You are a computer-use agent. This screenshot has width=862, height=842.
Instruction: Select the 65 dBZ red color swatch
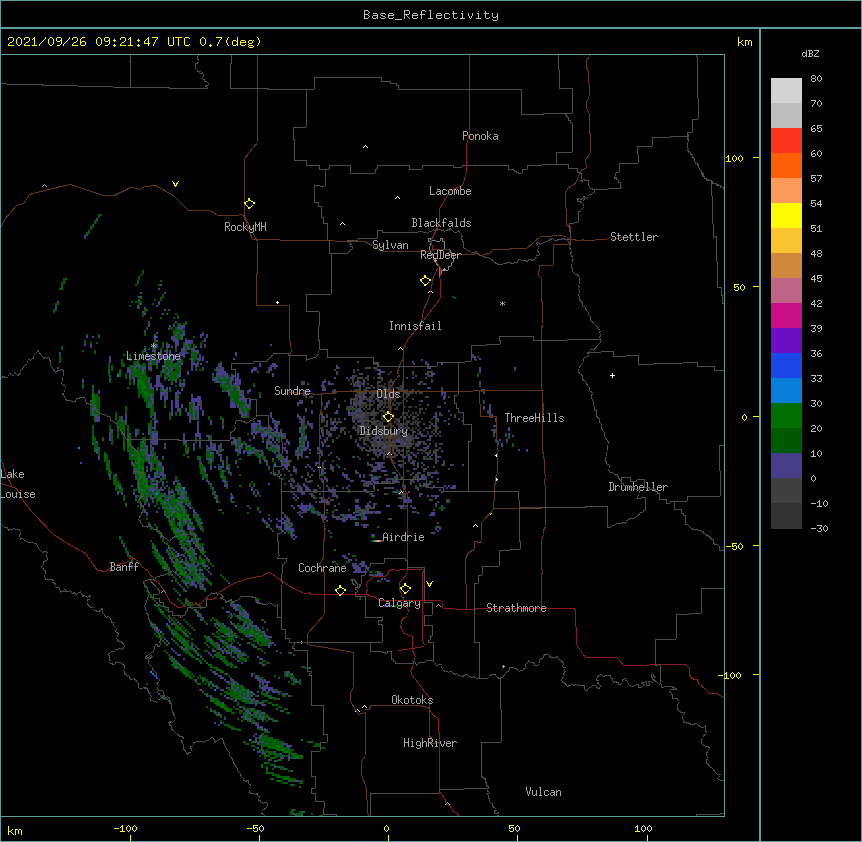point(786,141)
